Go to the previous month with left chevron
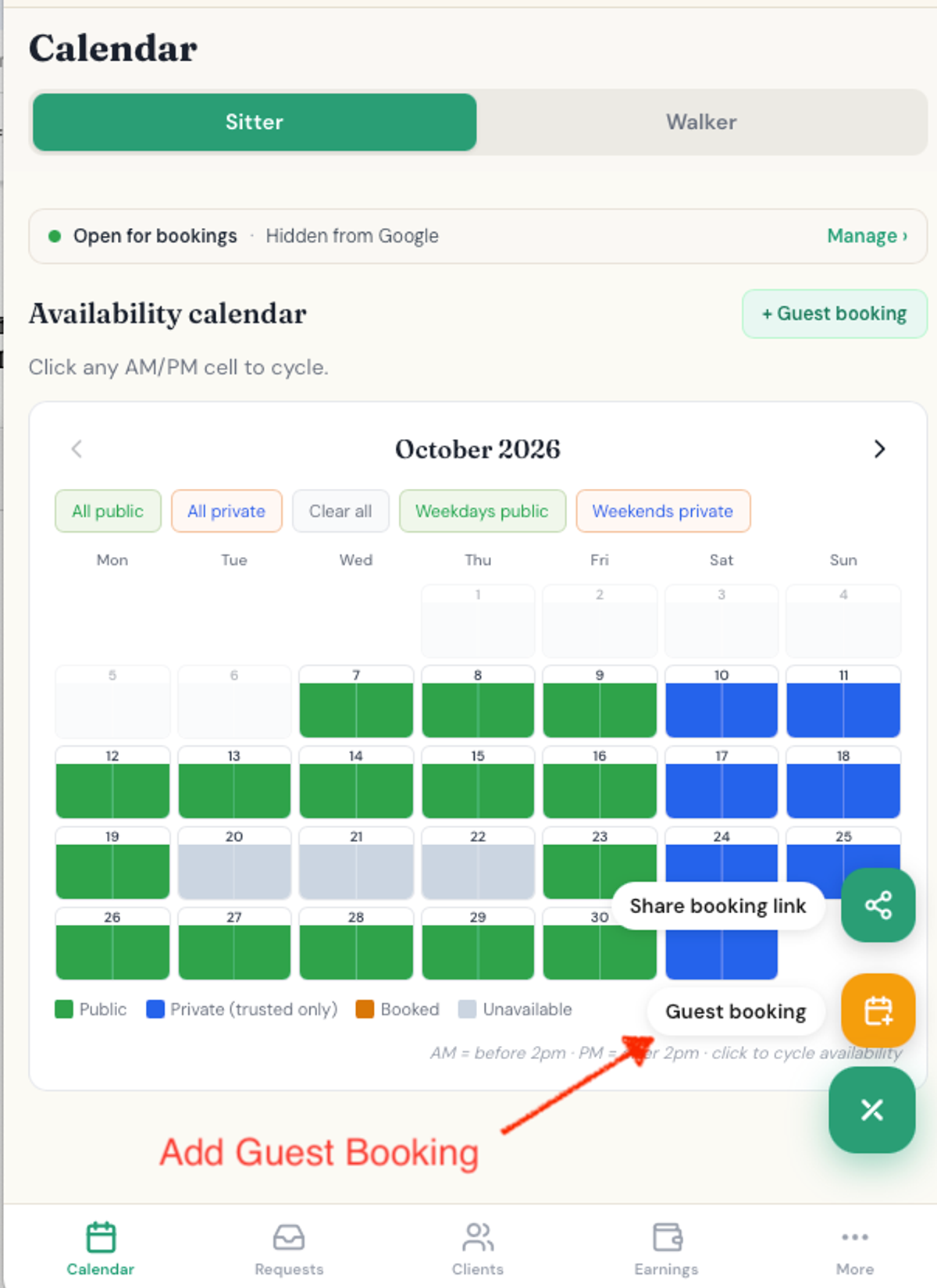 [77, 449]
